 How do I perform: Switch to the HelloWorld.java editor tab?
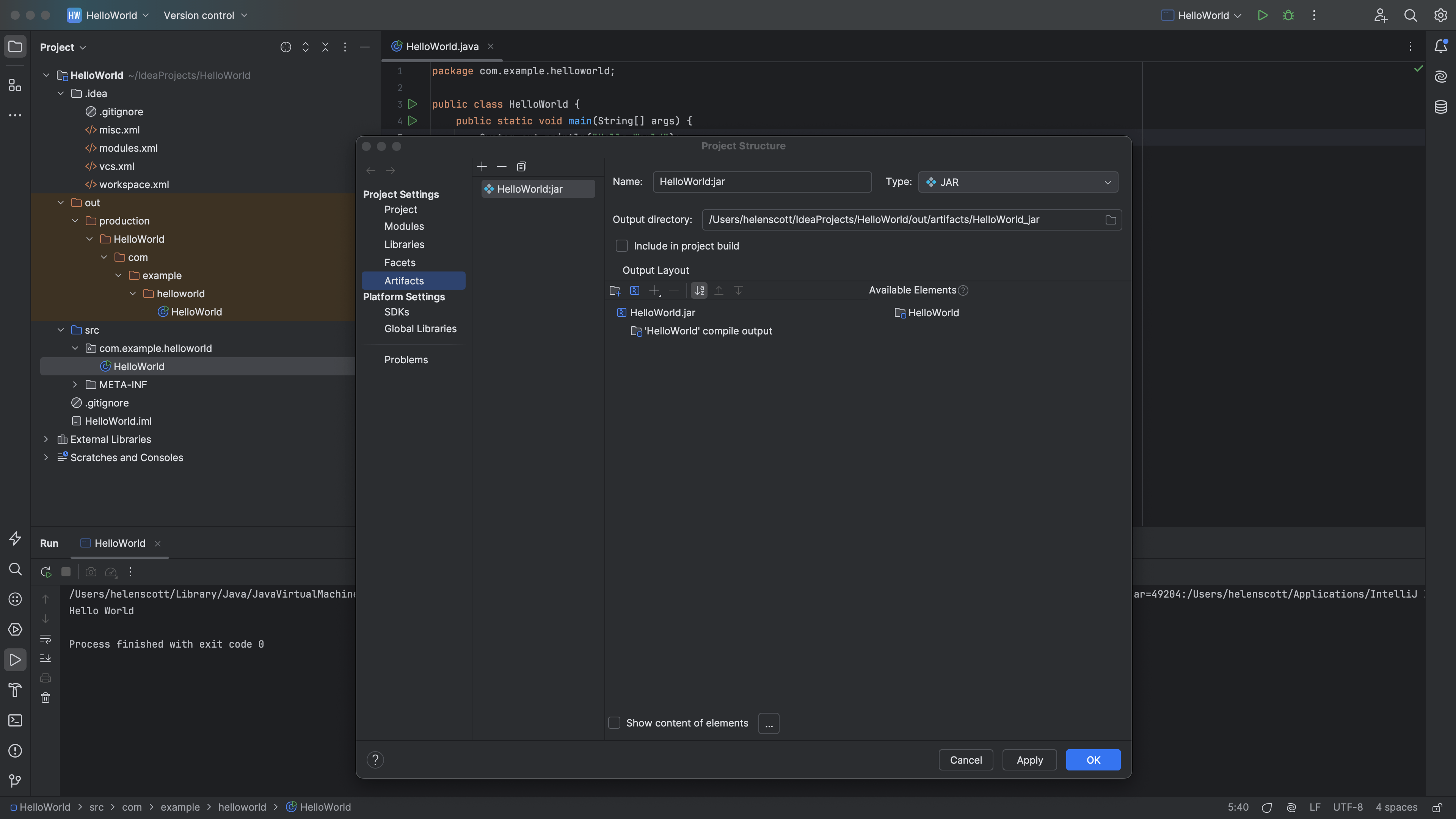(441, 46)
